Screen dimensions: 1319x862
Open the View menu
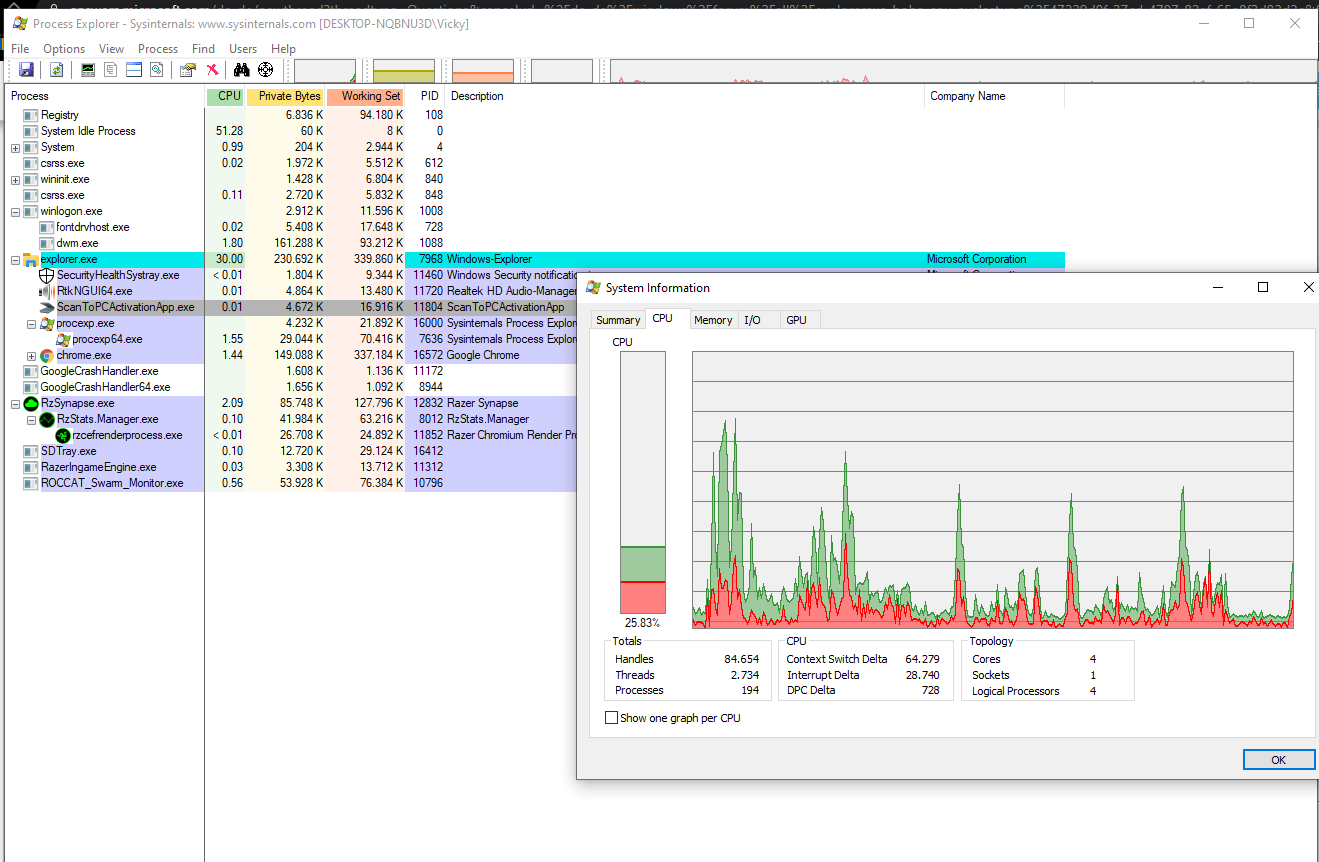coord(112,49)
